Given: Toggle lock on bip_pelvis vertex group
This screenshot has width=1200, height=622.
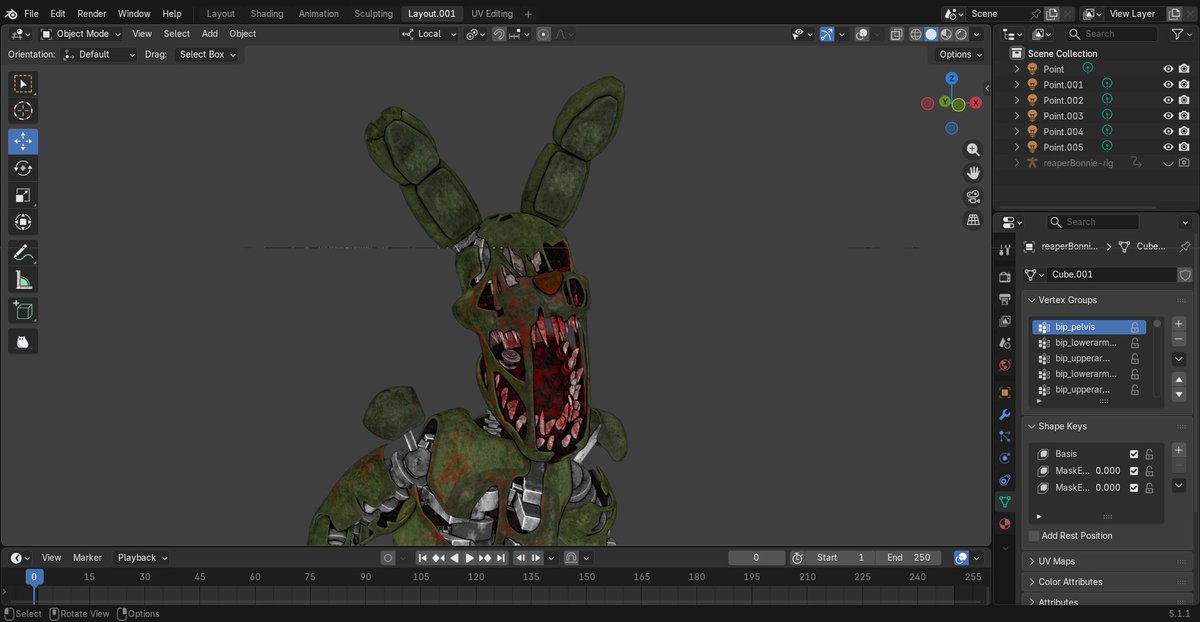Looking at the screenshot, I should tap(1135, 327).
